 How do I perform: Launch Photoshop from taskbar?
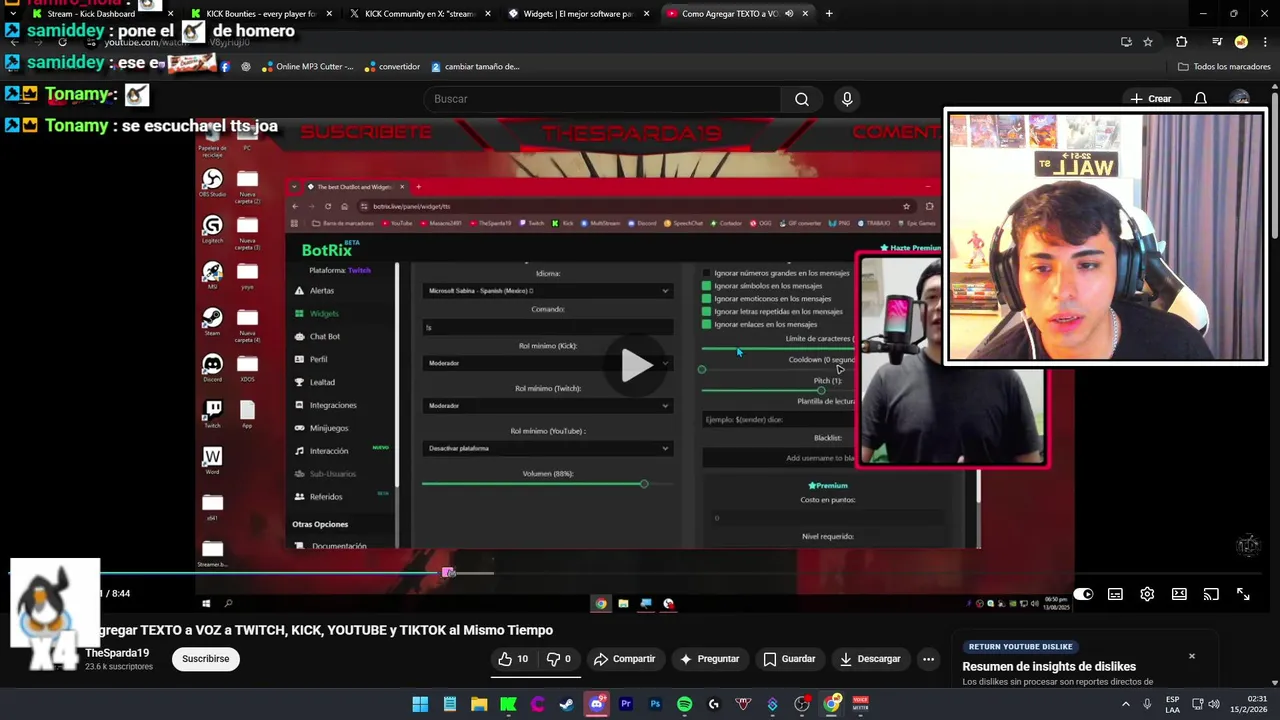point(655,704)
